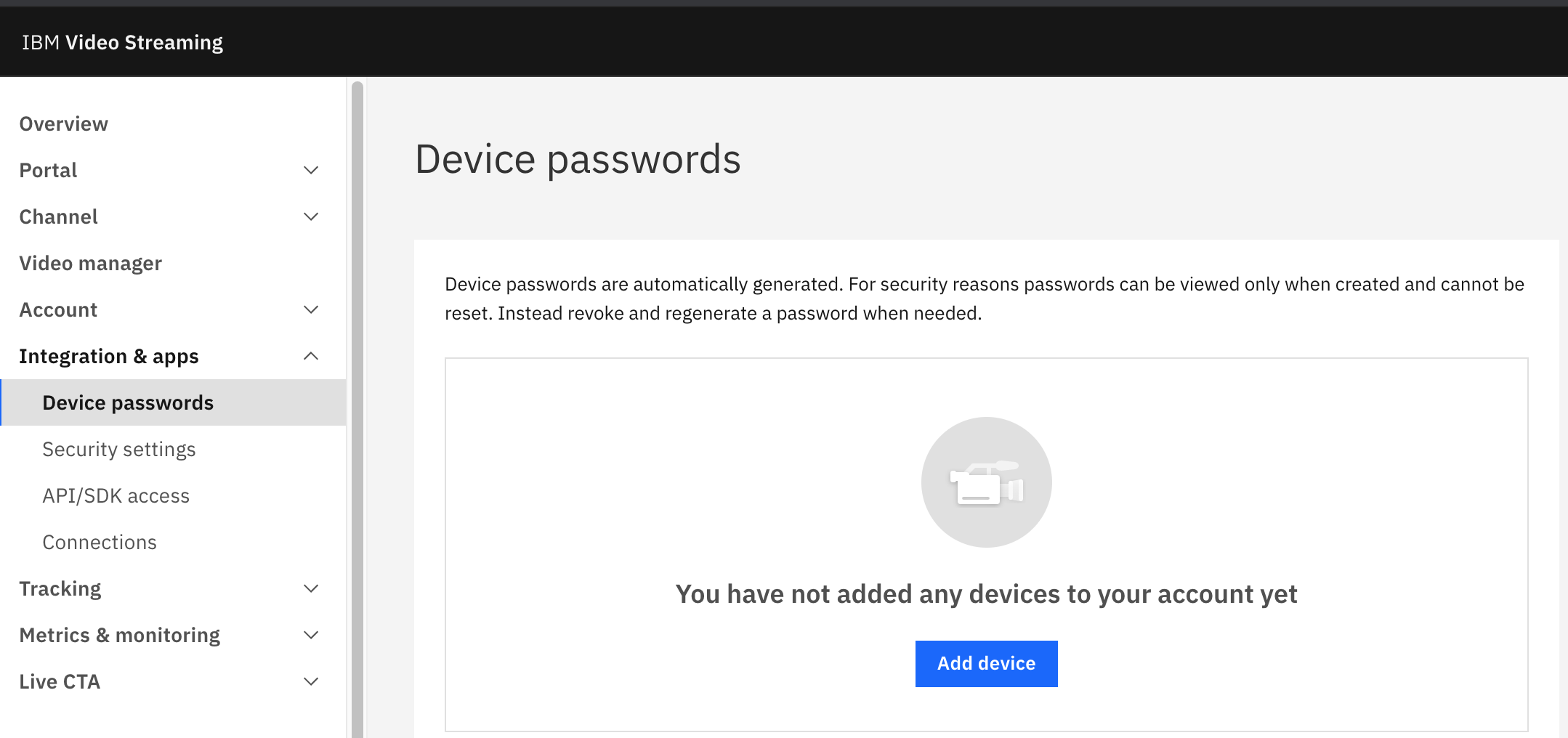Go to API/SDK access
This screenshot has height=738, width=1568.
coord(116,495)
